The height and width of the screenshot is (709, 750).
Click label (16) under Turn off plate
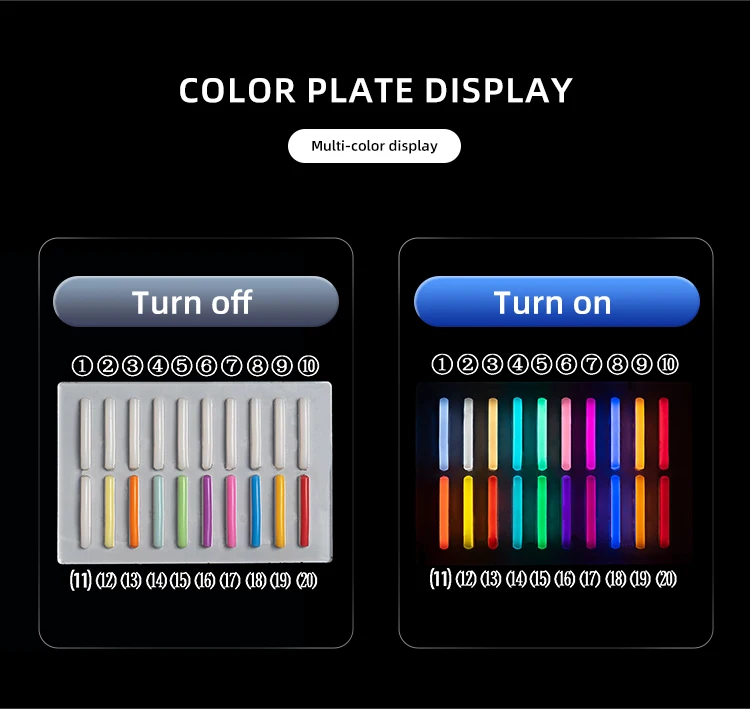(205, 580)
